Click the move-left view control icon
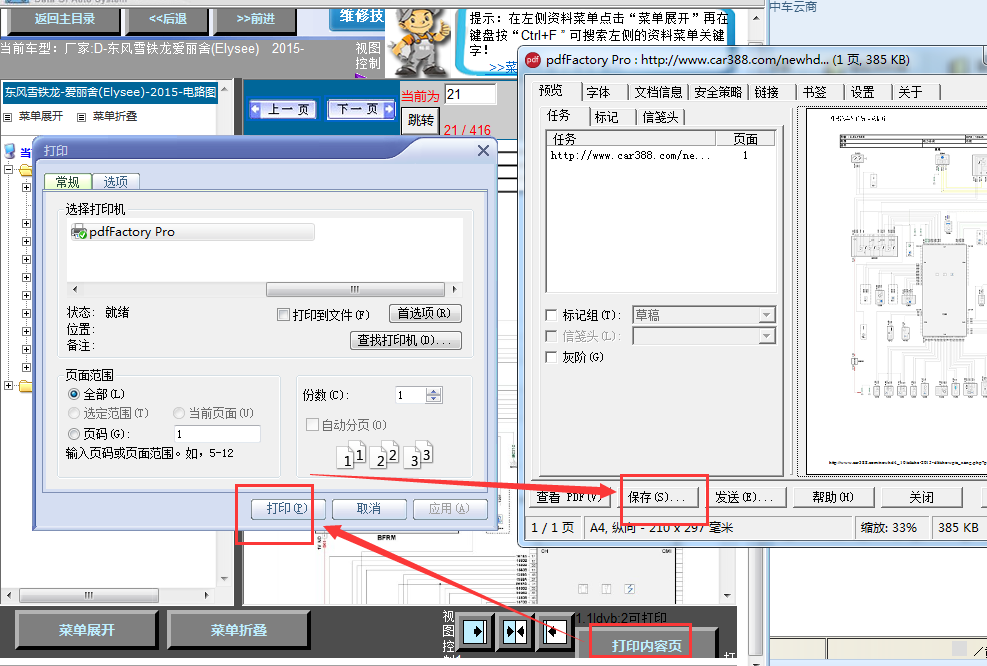This screenshot has height=666, width=987. pyautogui.click(x=554, y=631)
